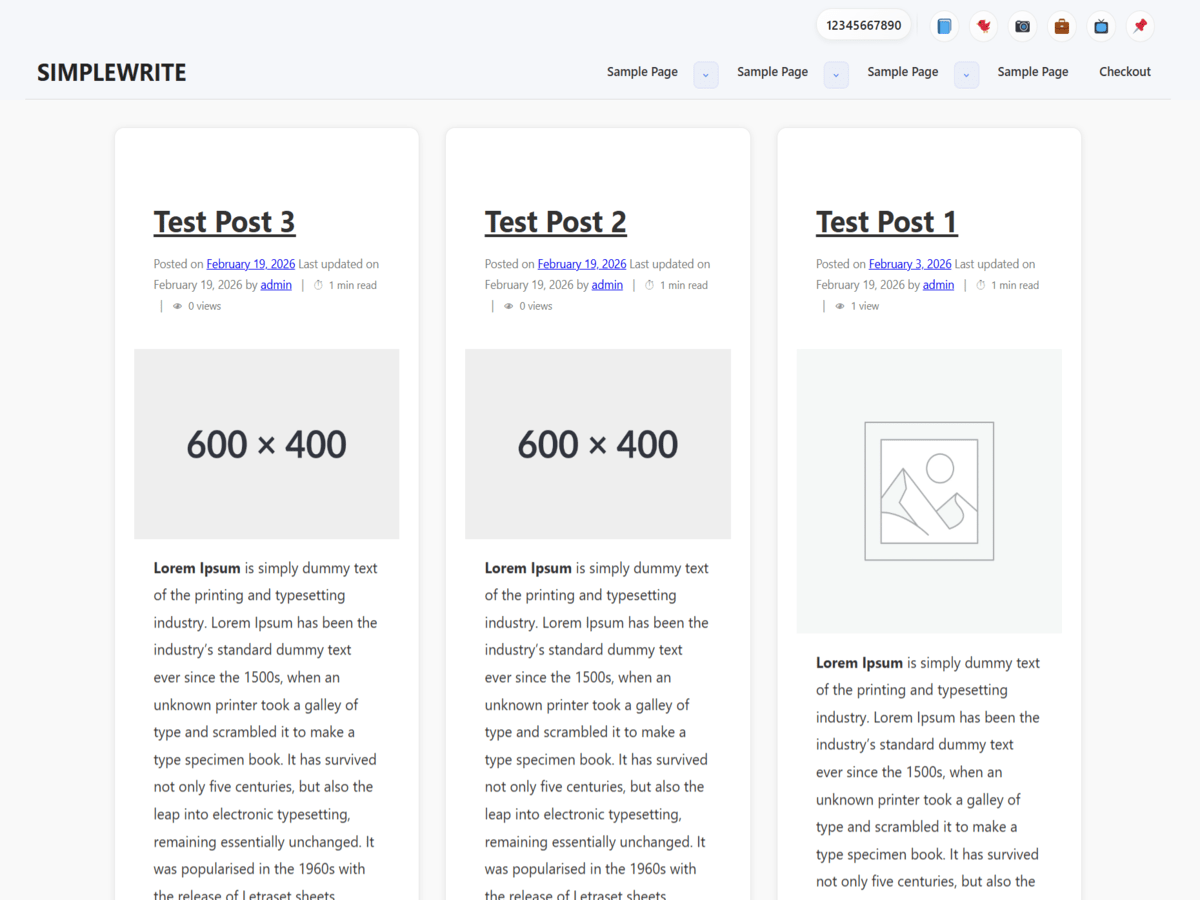Open admin author link under Test Post 3
The width and height of the screenshot is (1200, 900).
pos(276,285)
